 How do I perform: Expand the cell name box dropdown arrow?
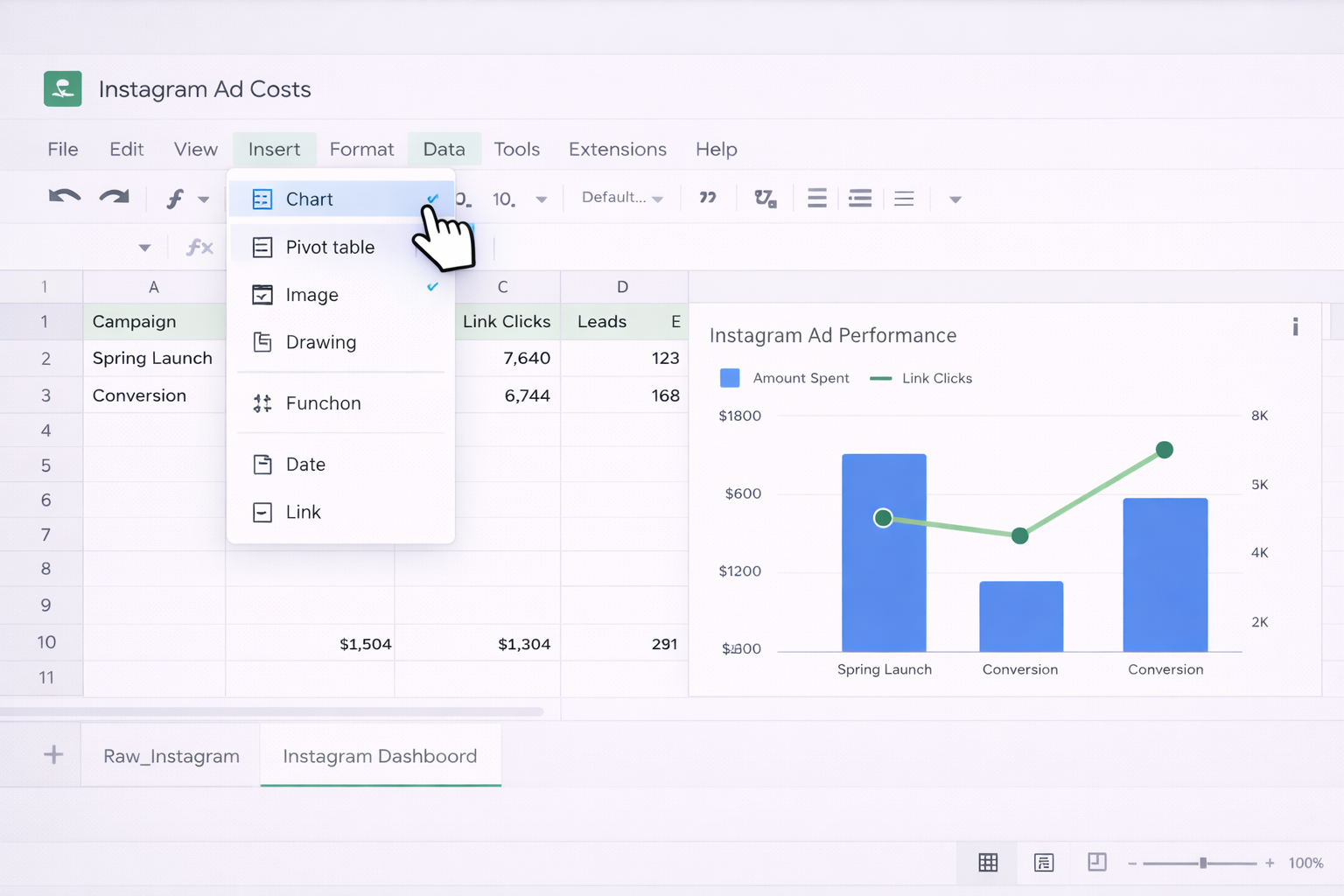point(144,248)
